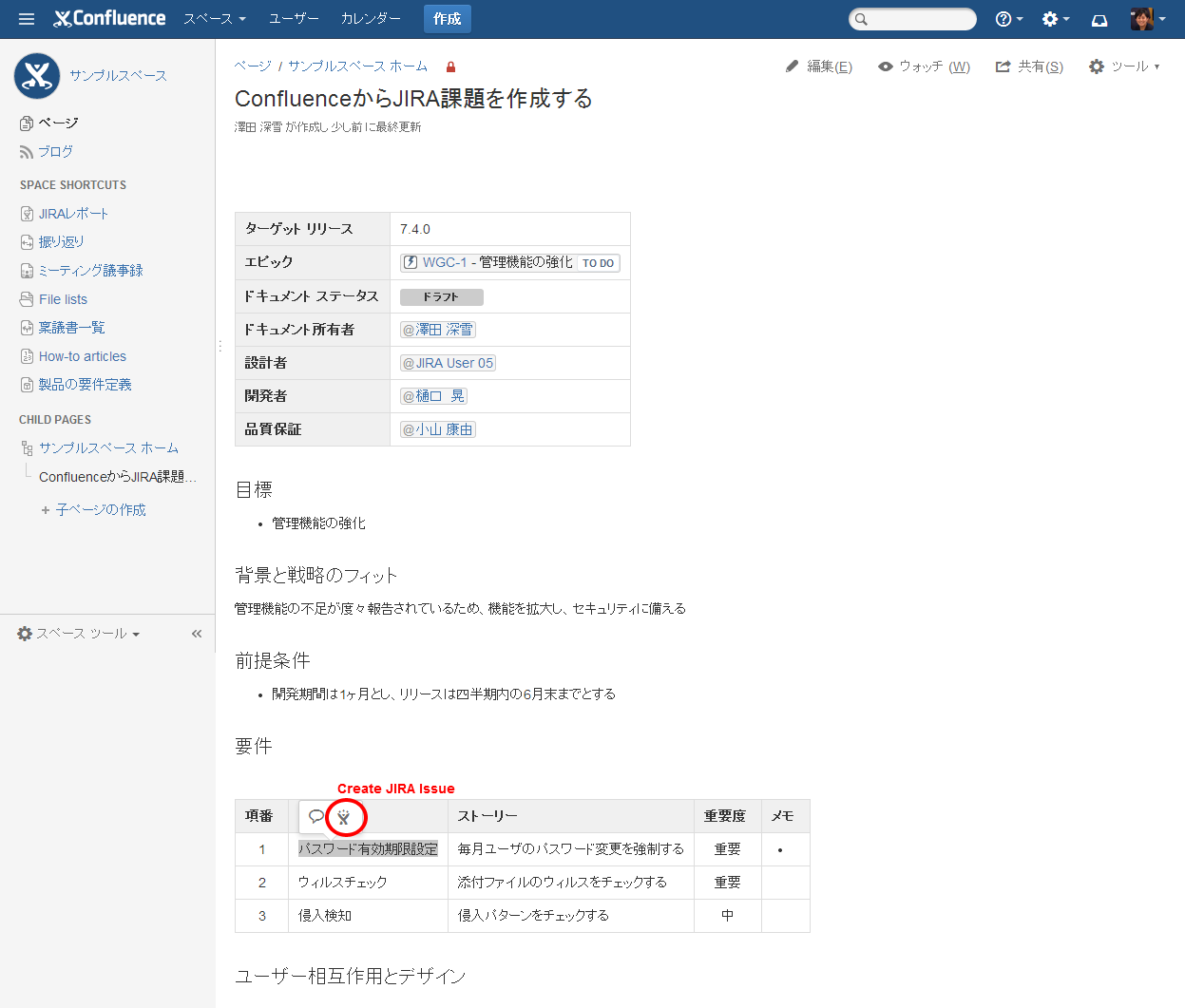Click the TO DO status badge

[598, 263]
